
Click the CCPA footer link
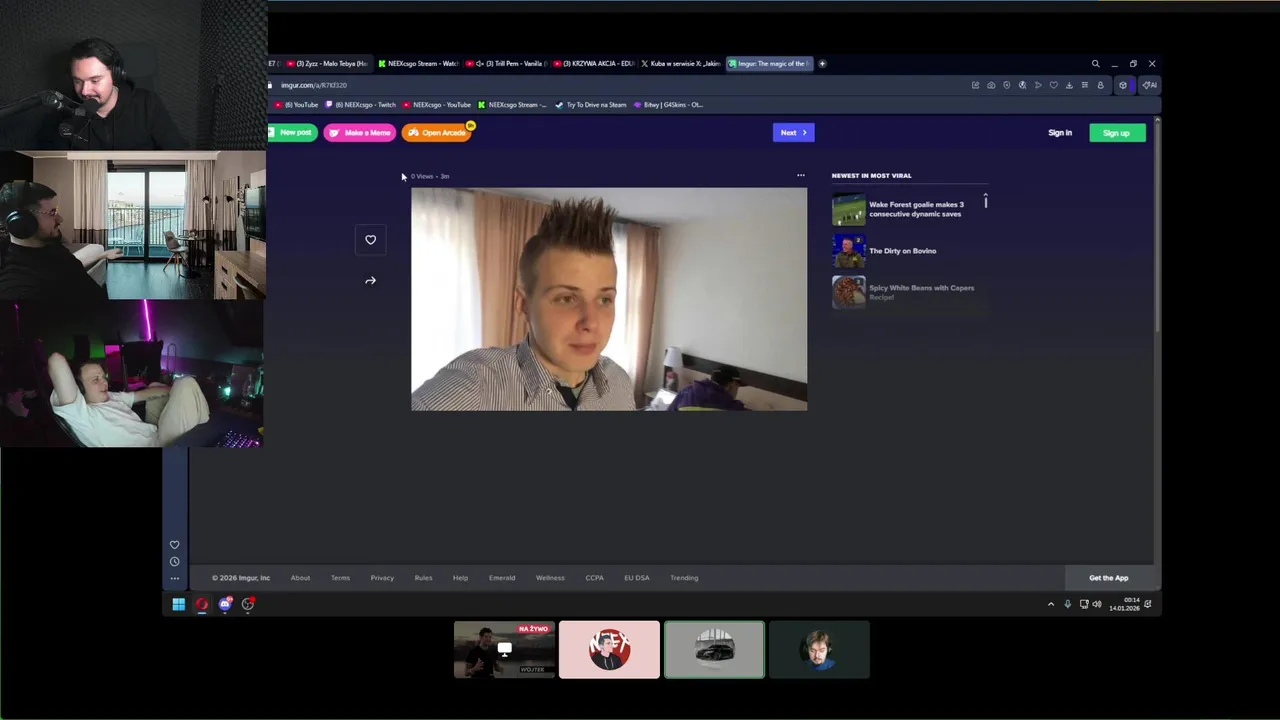point(594,578)
